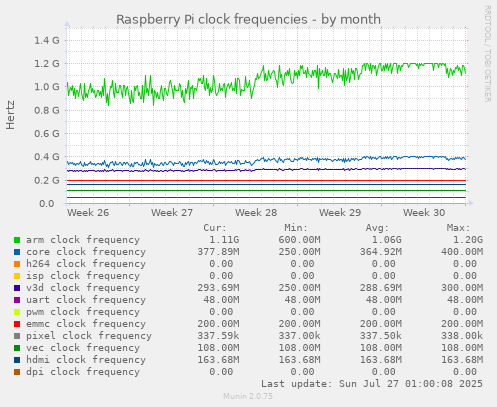Image resolution: width=497 pixels, height=407 pixels.
Task: Click the '0.4 G' y-axis label
Action: 47,157
